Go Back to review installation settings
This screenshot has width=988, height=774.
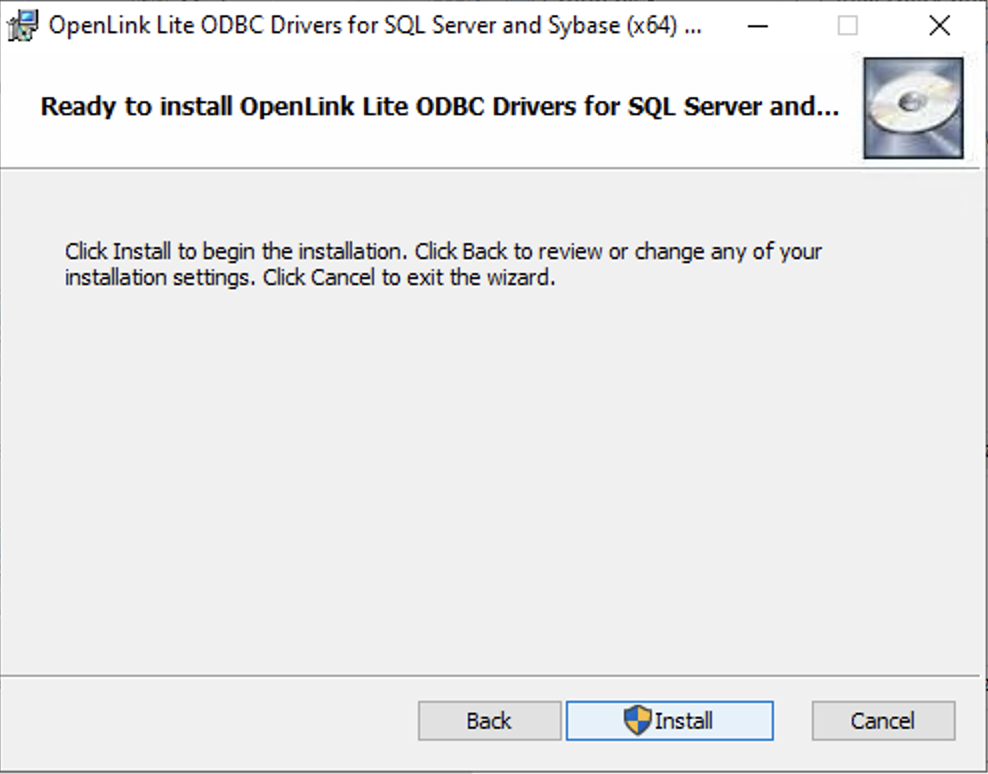coord(489,720)
